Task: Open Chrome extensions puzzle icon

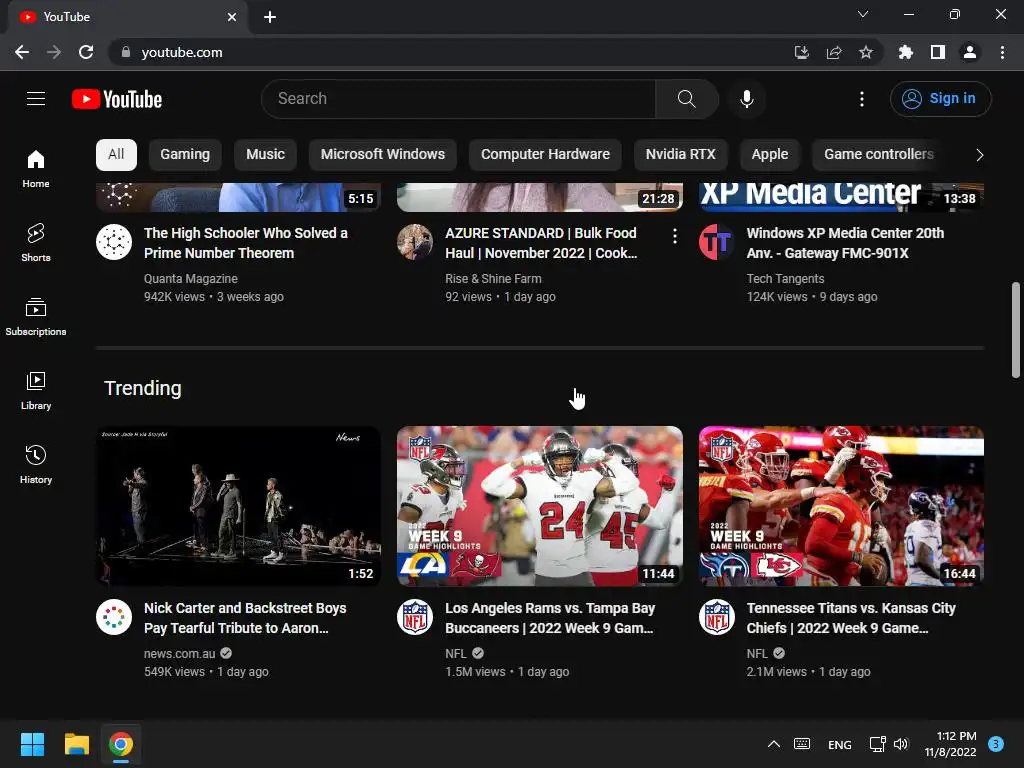Action: [x=906, y=52]
